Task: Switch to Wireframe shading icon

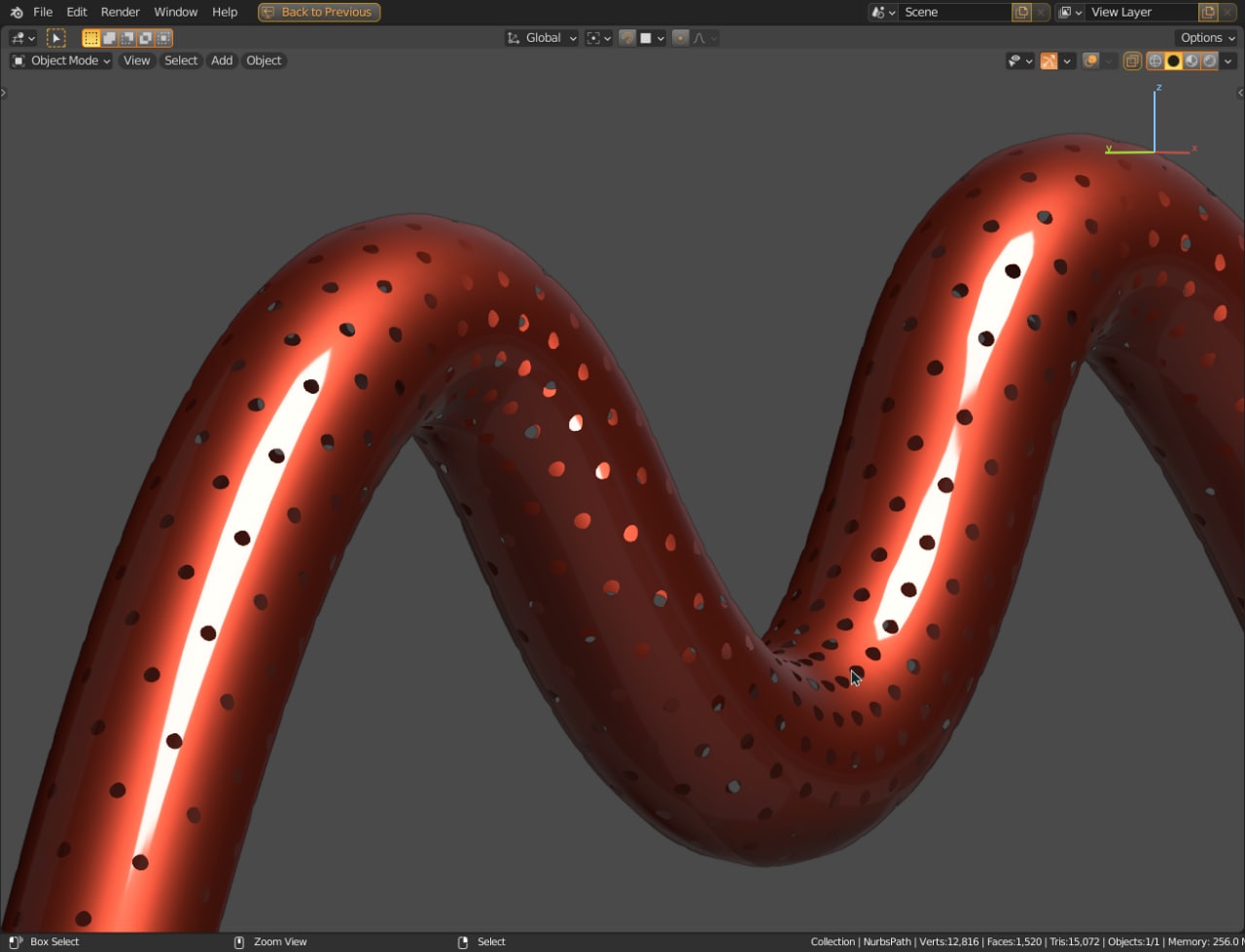Action: tap(1156, 60)
